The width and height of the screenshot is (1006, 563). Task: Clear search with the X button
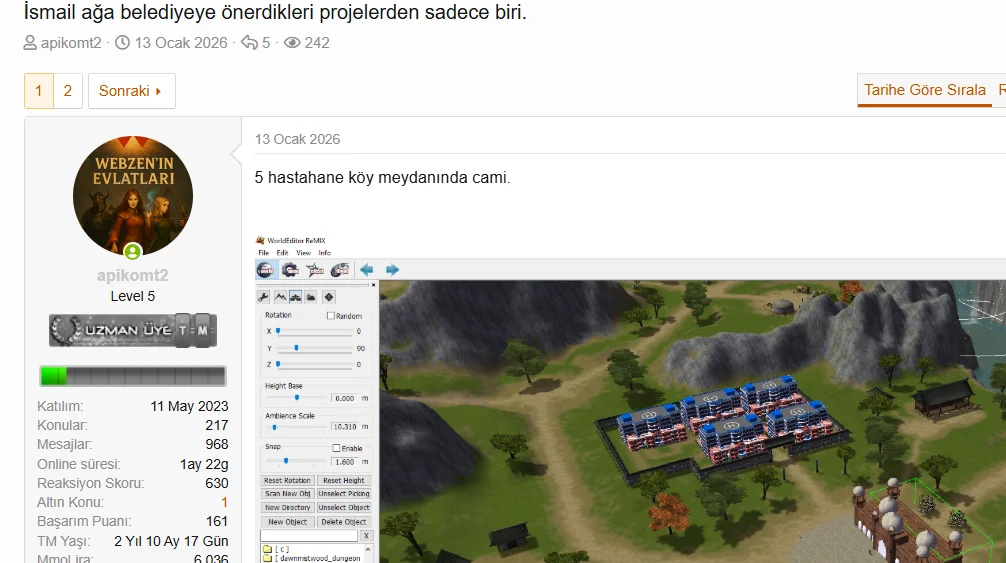pos(366,535)
